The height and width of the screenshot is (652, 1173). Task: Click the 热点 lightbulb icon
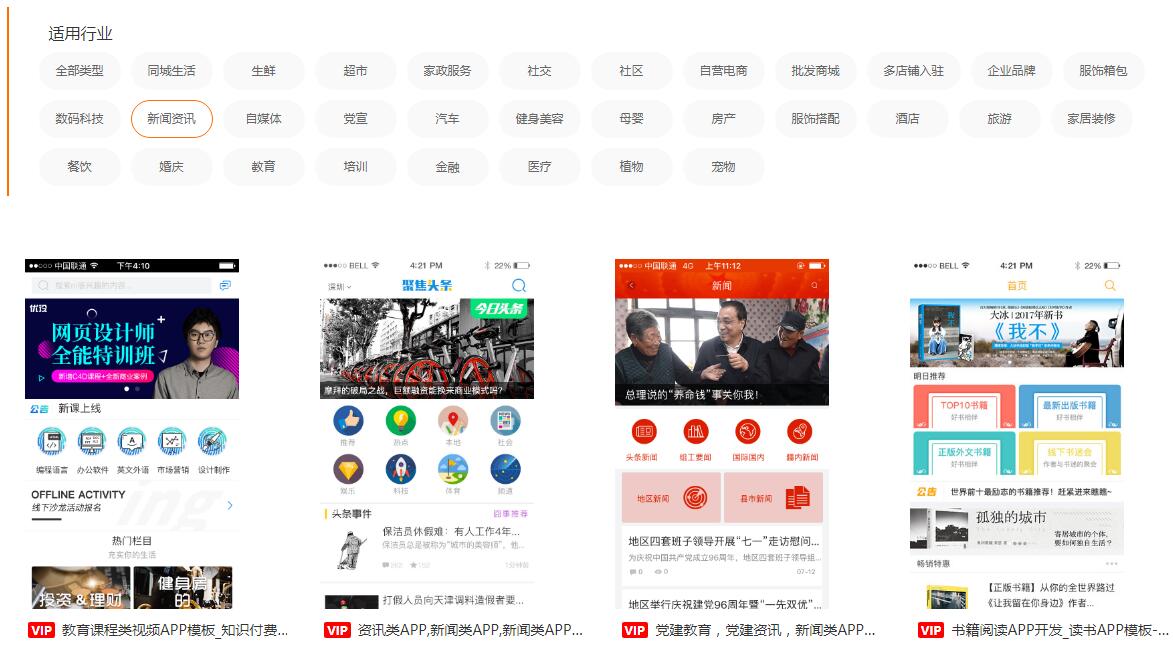tap(400, 421)
